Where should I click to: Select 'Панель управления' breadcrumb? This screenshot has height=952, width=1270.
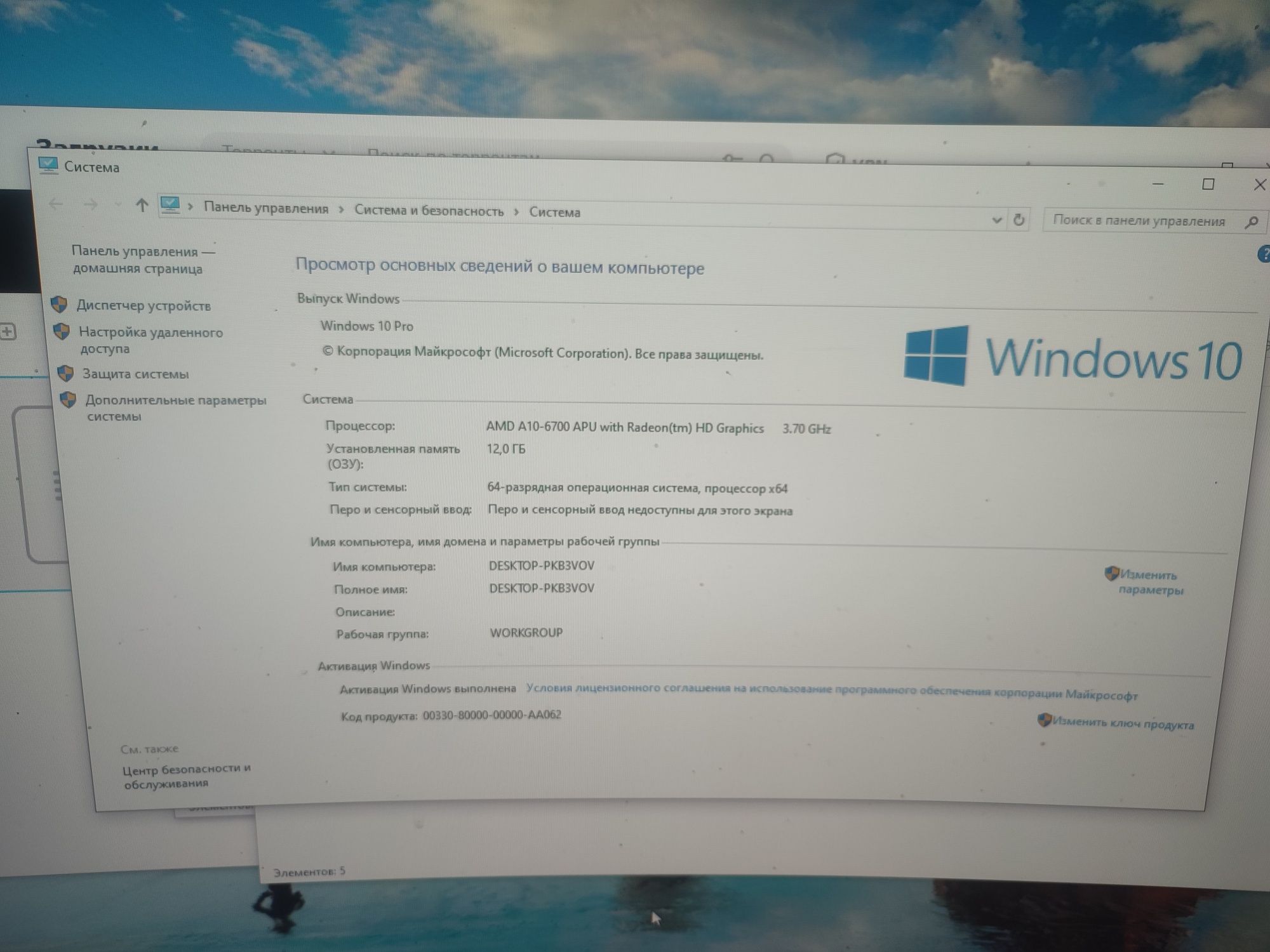266,208
